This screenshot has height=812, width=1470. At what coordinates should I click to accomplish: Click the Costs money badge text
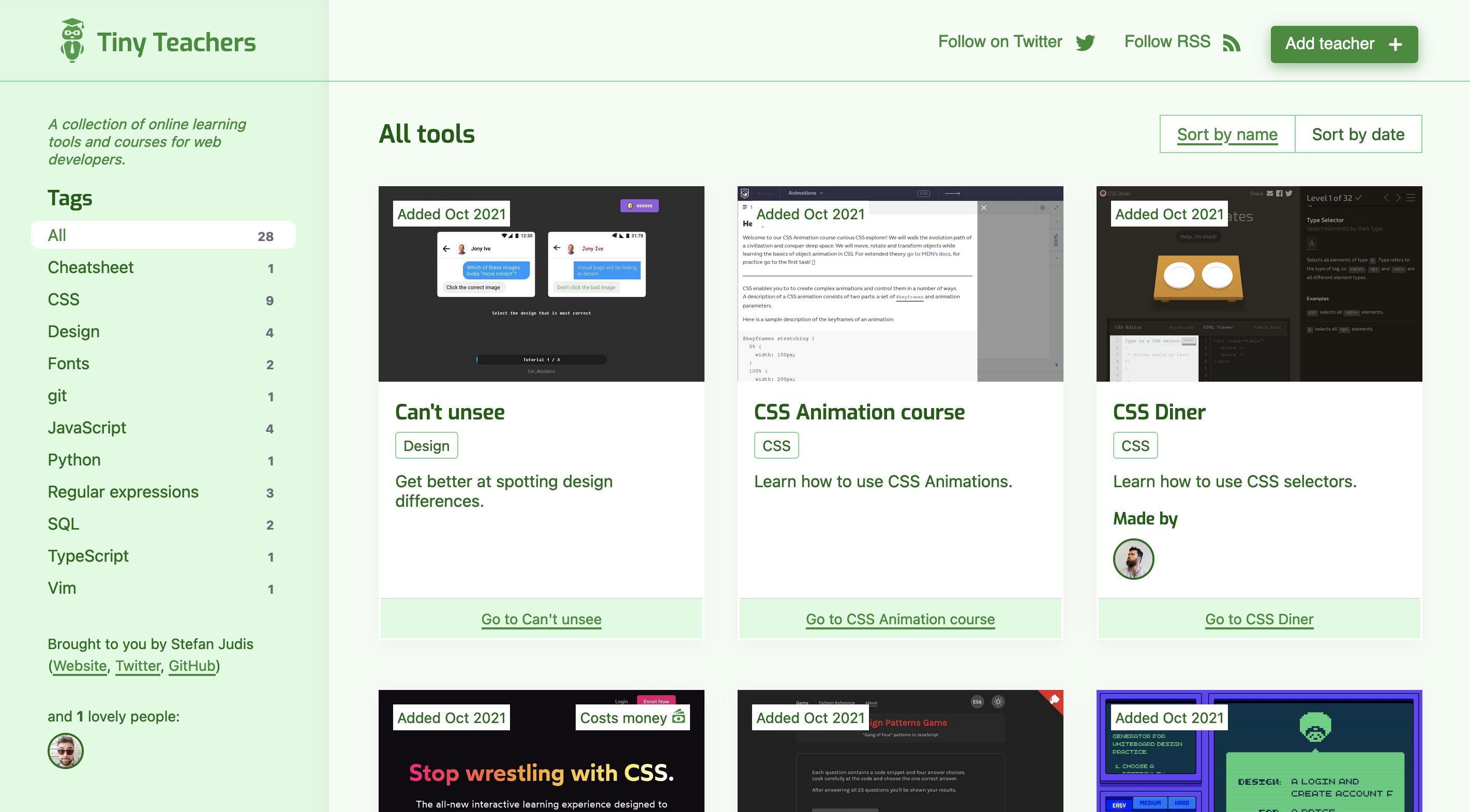[623, 717]
